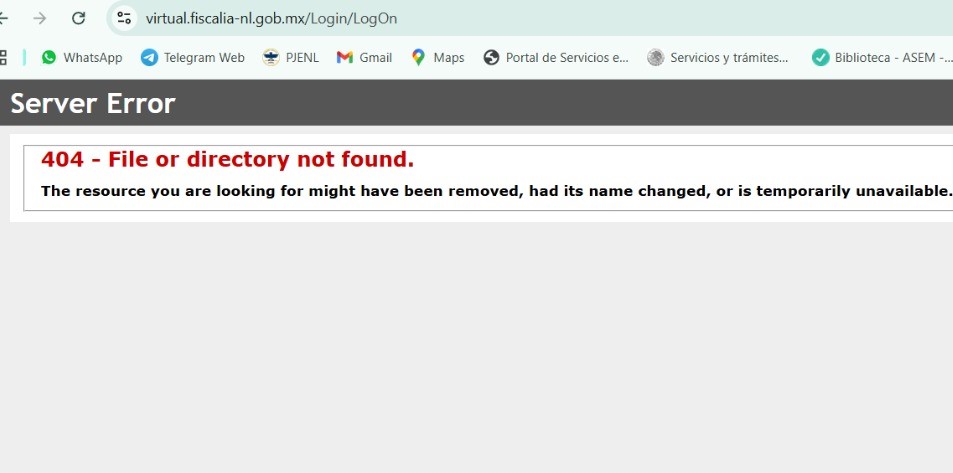Click the globe icon for Portal de Servicios
The image size is (953, 473).
(x=491, y=57)
